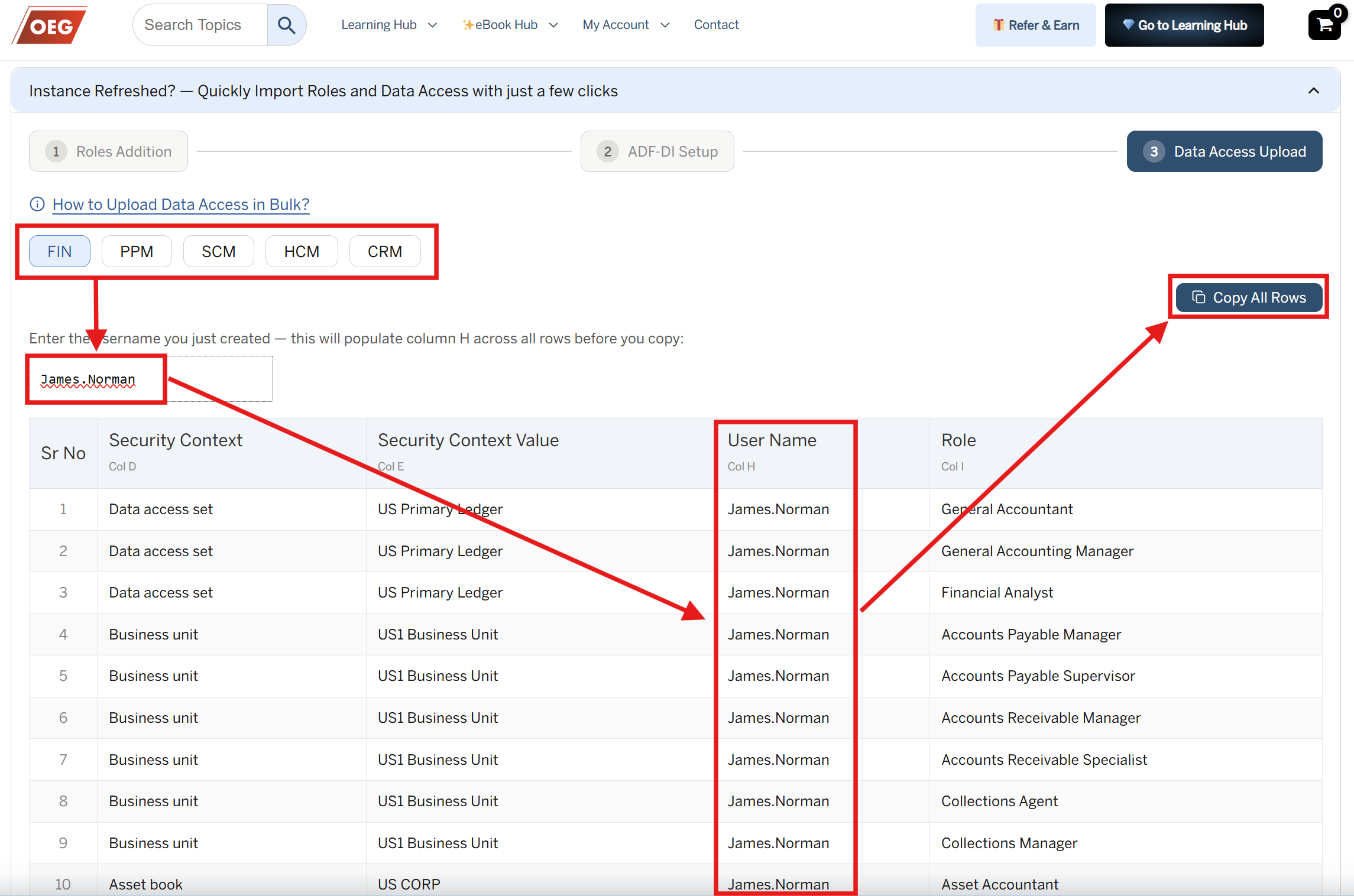The width and height of the screenshot is (1354, 896).
Task: Expand the My Account dropdown
Action: [626, 25]
